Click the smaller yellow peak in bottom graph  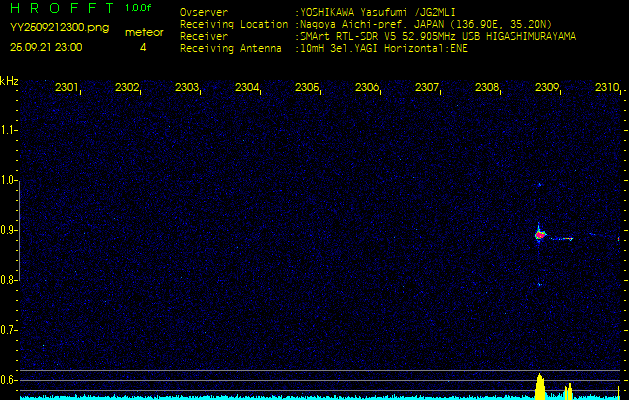[x=568, y=390]
